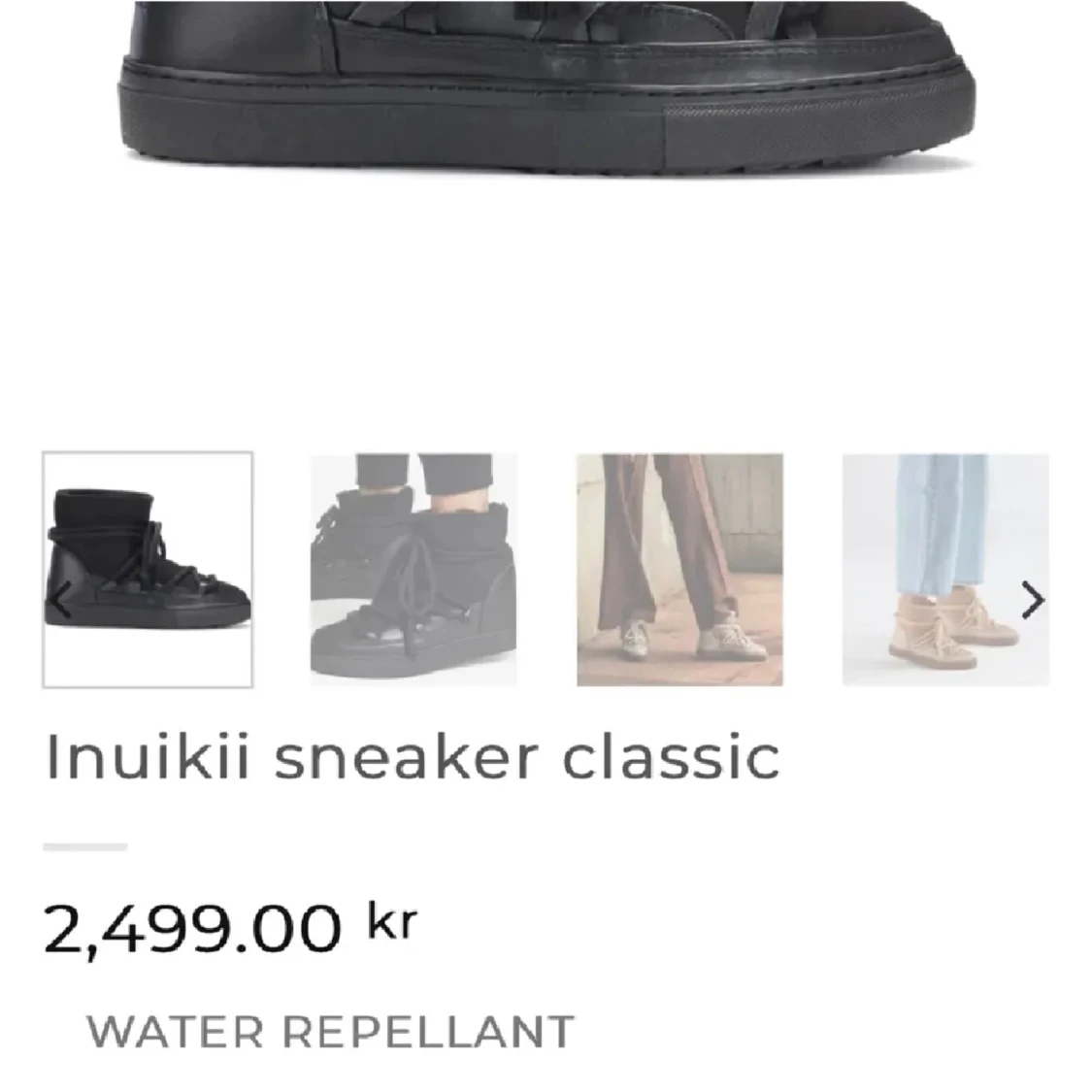1092x1092 pixels.
Task: Click the previous thumbnail arrow
Action: coord(60,600)
